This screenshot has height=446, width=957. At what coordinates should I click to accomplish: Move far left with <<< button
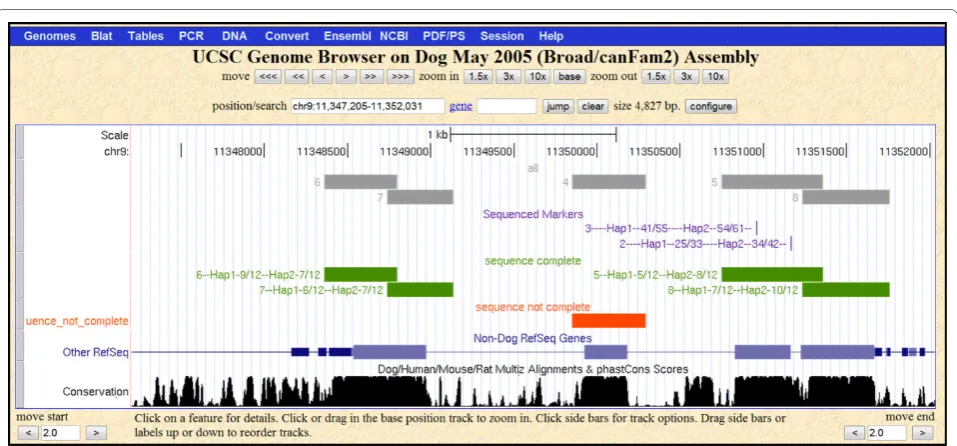[x=266, y=77]
